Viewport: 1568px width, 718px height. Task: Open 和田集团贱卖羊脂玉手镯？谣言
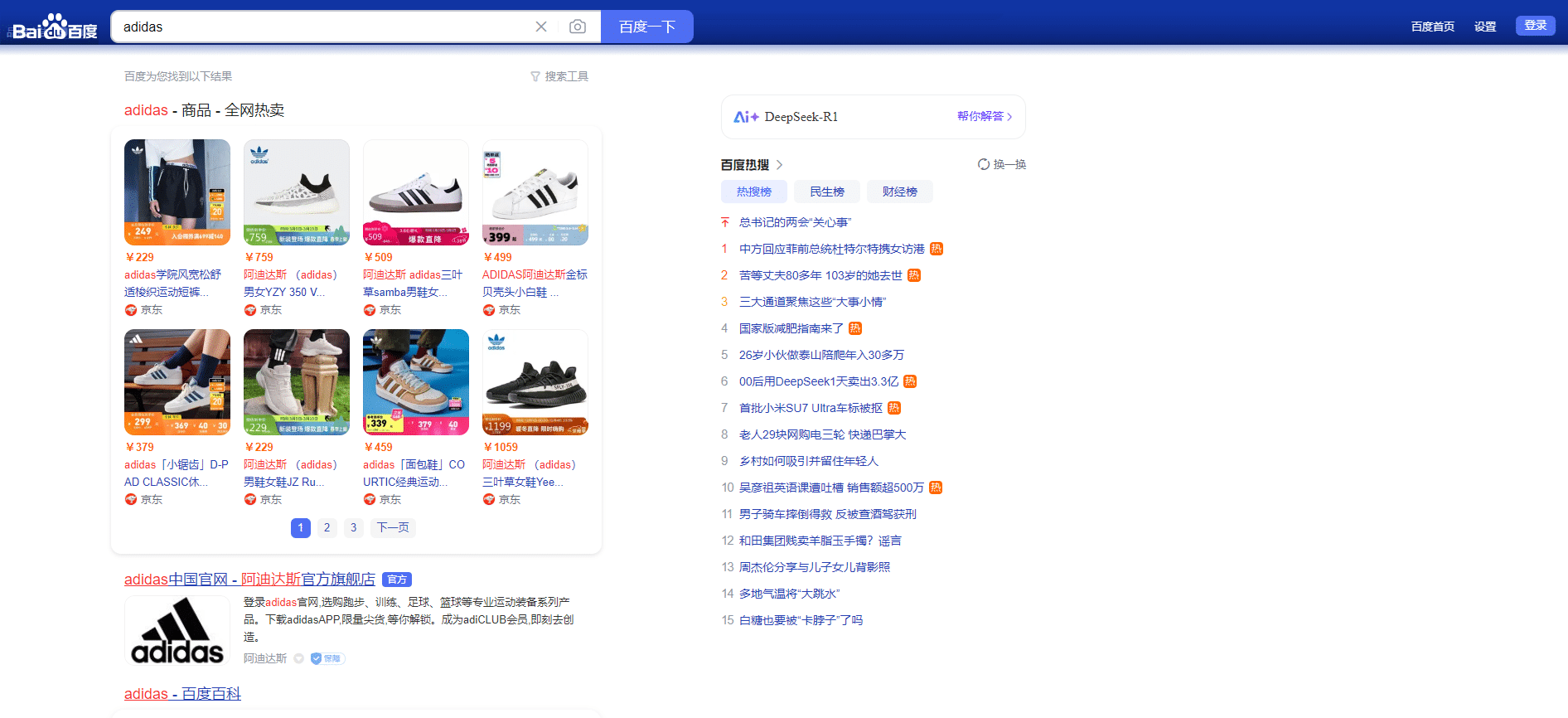pyautogui.click(x=820, y=541)
